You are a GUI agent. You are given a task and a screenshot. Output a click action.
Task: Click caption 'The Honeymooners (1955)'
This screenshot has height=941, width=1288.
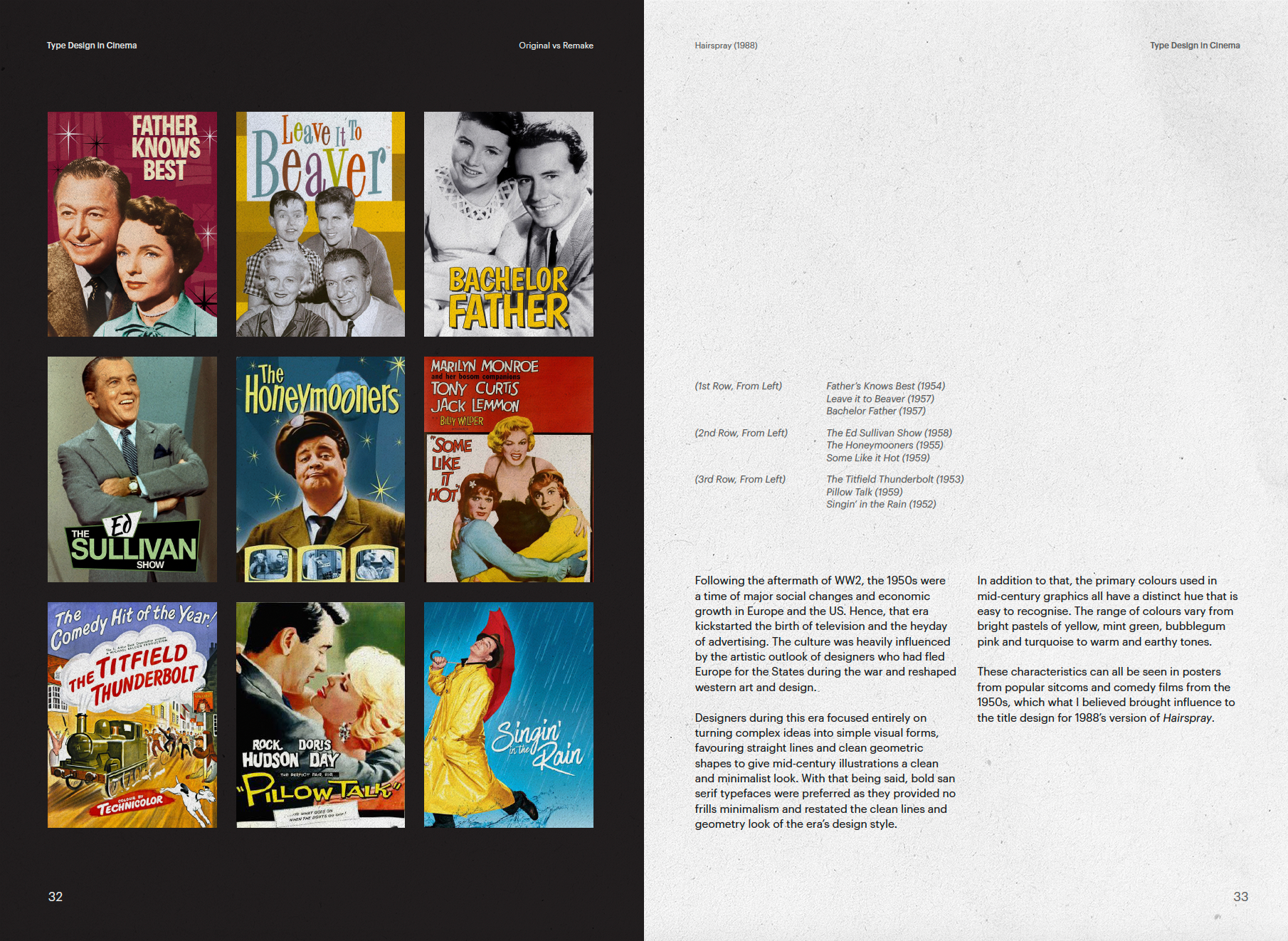tap(885, 446)
